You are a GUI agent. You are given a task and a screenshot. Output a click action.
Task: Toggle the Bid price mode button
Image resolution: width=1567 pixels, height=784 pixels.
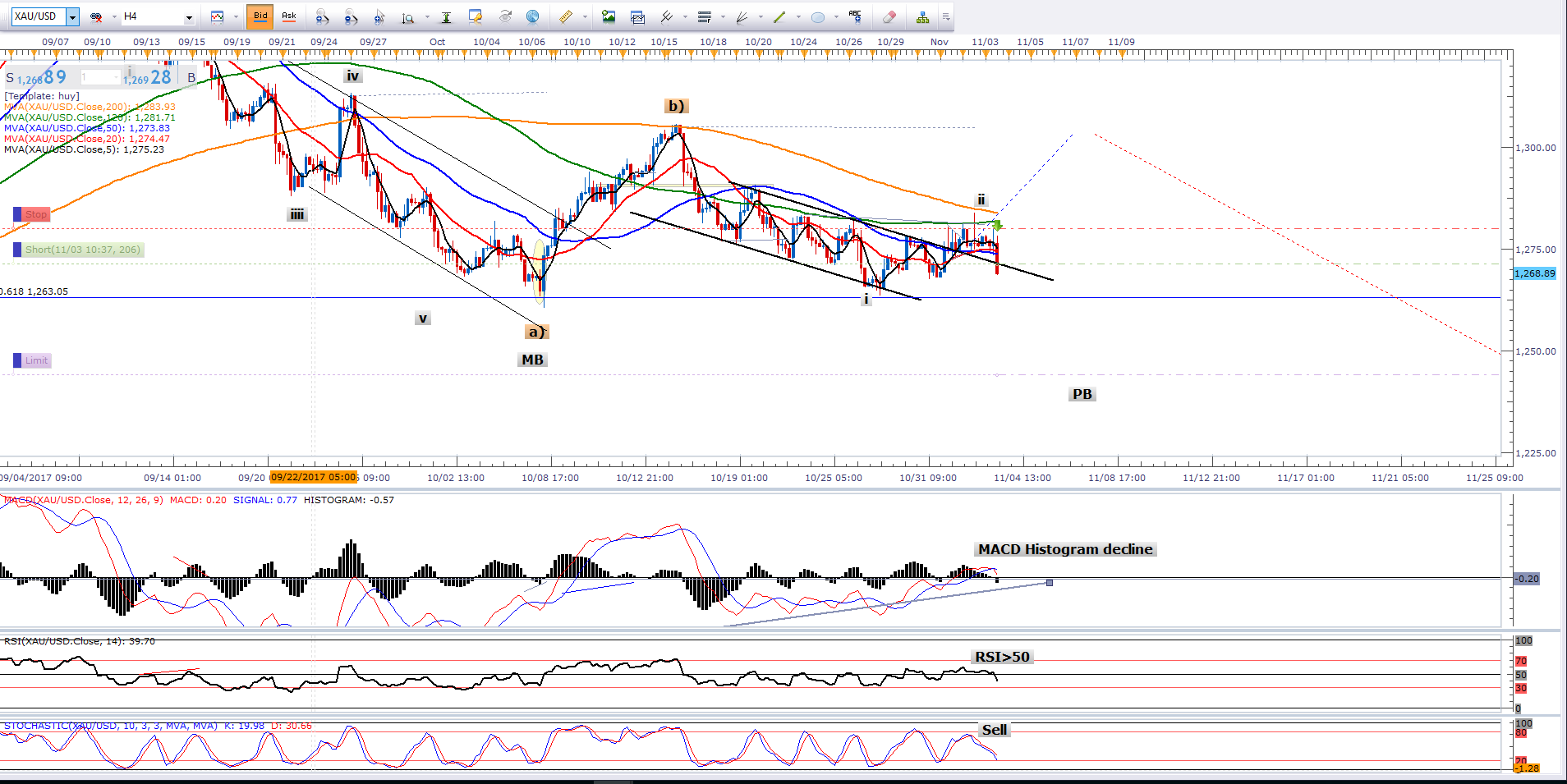point(260,16)
